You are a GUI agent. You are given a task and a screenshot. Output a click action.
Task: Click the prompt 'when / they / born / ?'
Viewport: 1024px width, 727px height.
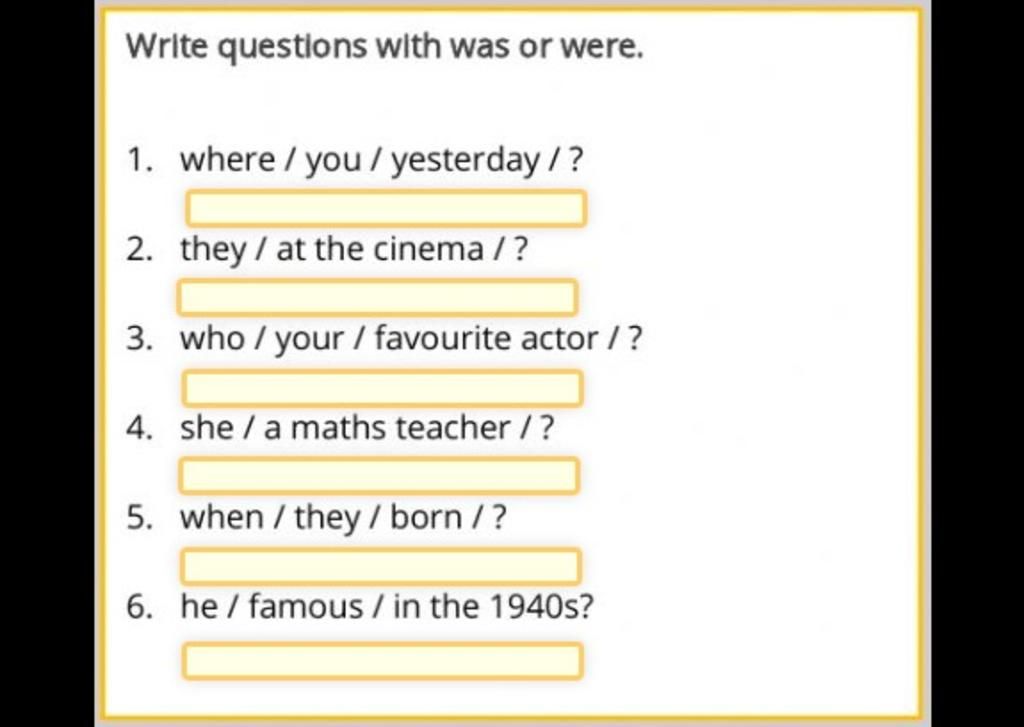click(x=344, y=517)
